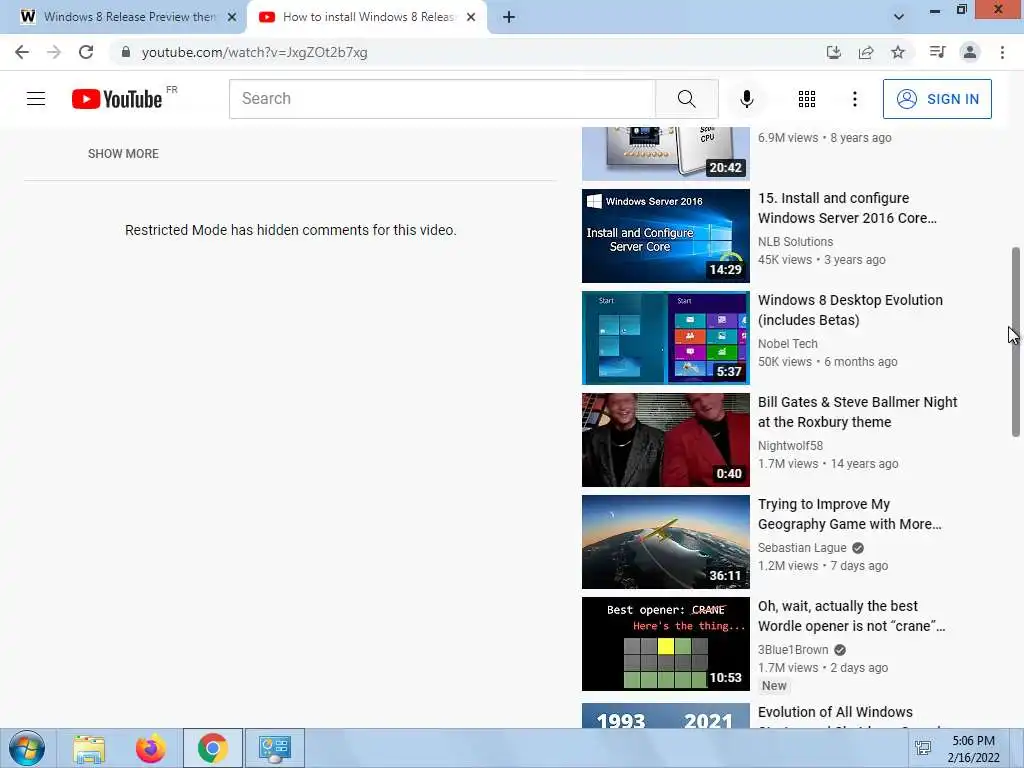Open YouTube hamburger guide menu

tap(36, 99)
